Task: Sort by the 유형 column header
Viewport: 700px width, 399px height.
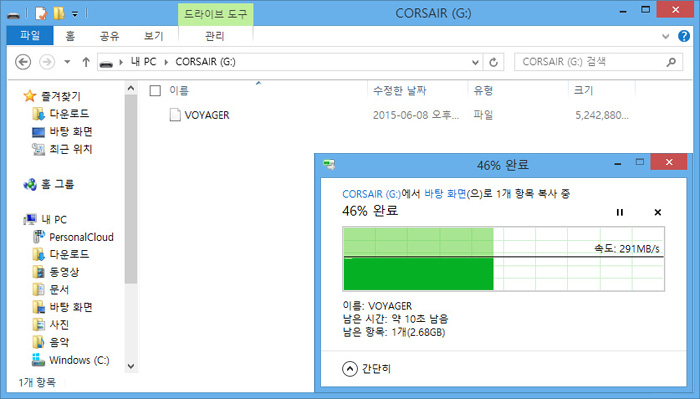Action: click(x=483, y=91)
